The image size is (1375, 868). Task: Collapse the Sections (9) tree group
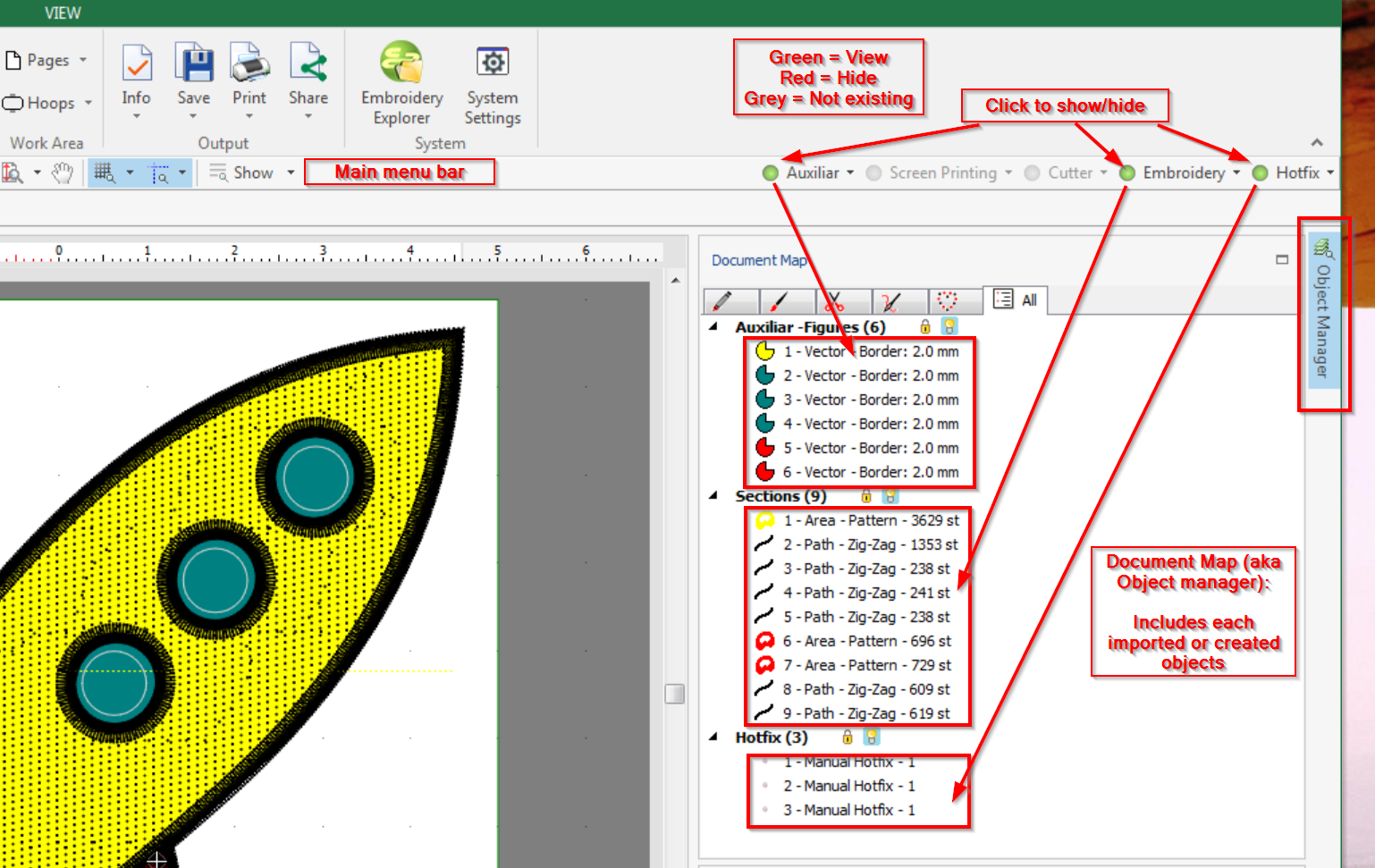[713, 496]
